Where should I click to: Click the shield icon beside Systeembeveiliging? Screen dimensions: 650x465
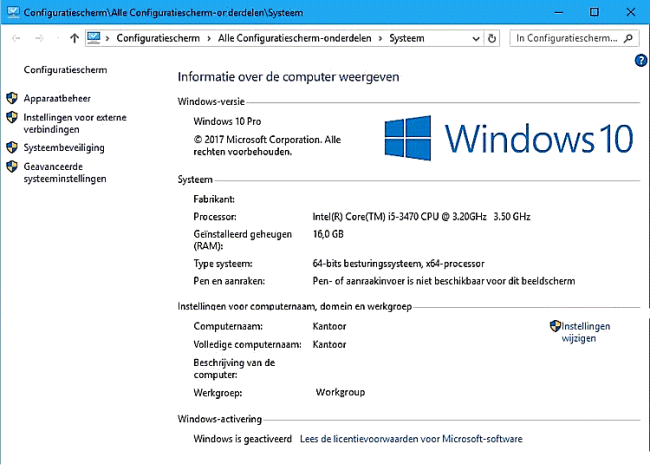12,148
